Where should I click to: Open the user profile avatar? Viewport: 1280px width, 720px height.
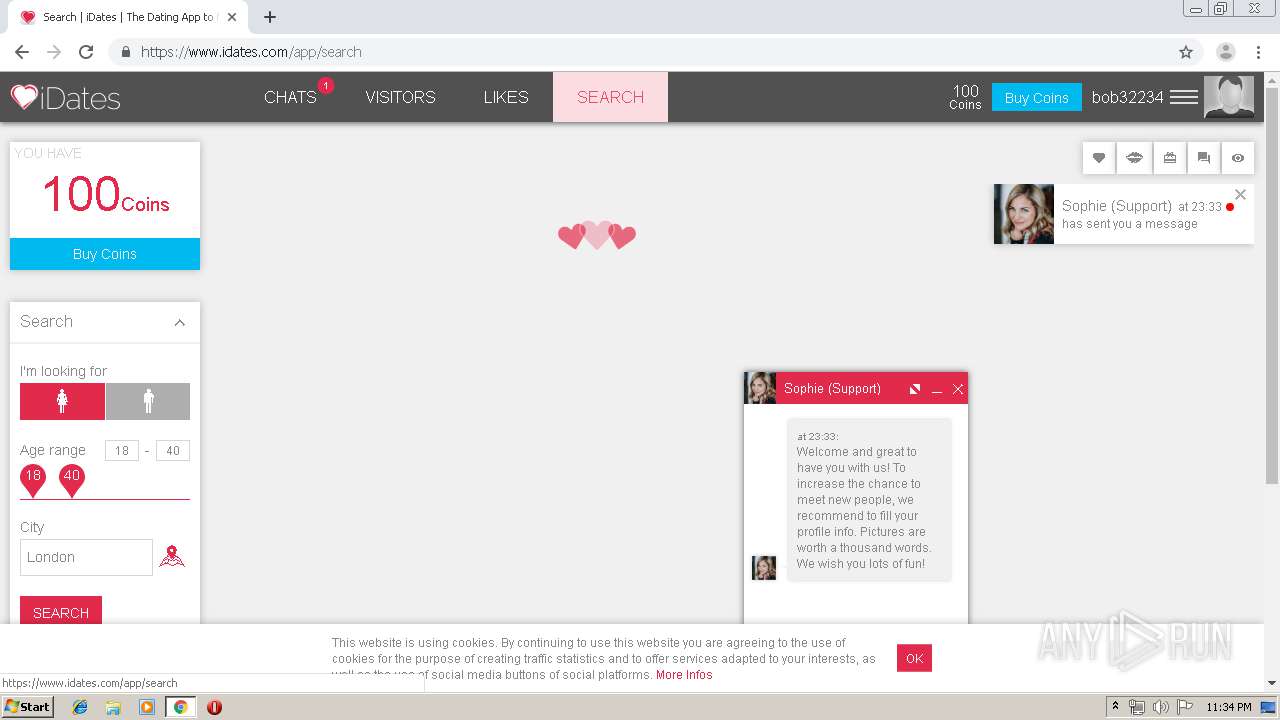point(1228,97)
